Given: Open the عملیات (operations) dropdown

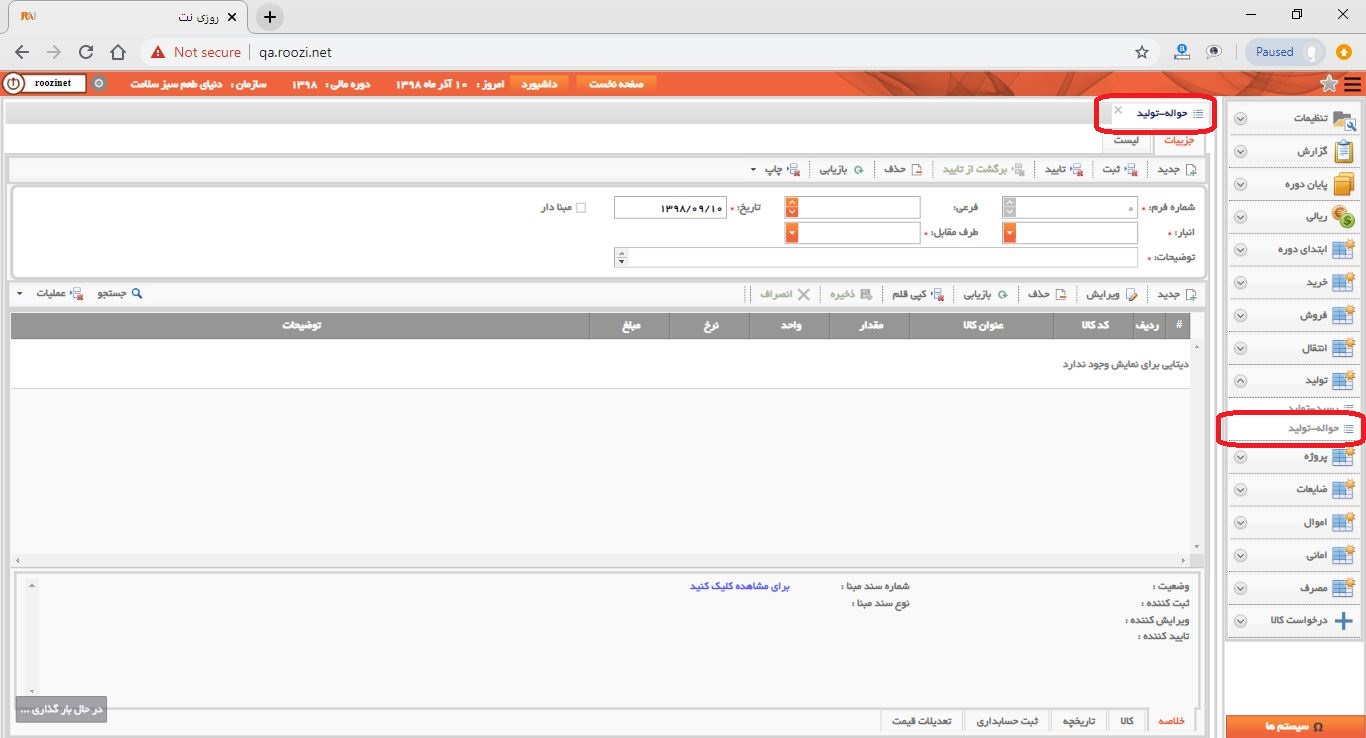Looking at the screenshot, I should [50, 294].
